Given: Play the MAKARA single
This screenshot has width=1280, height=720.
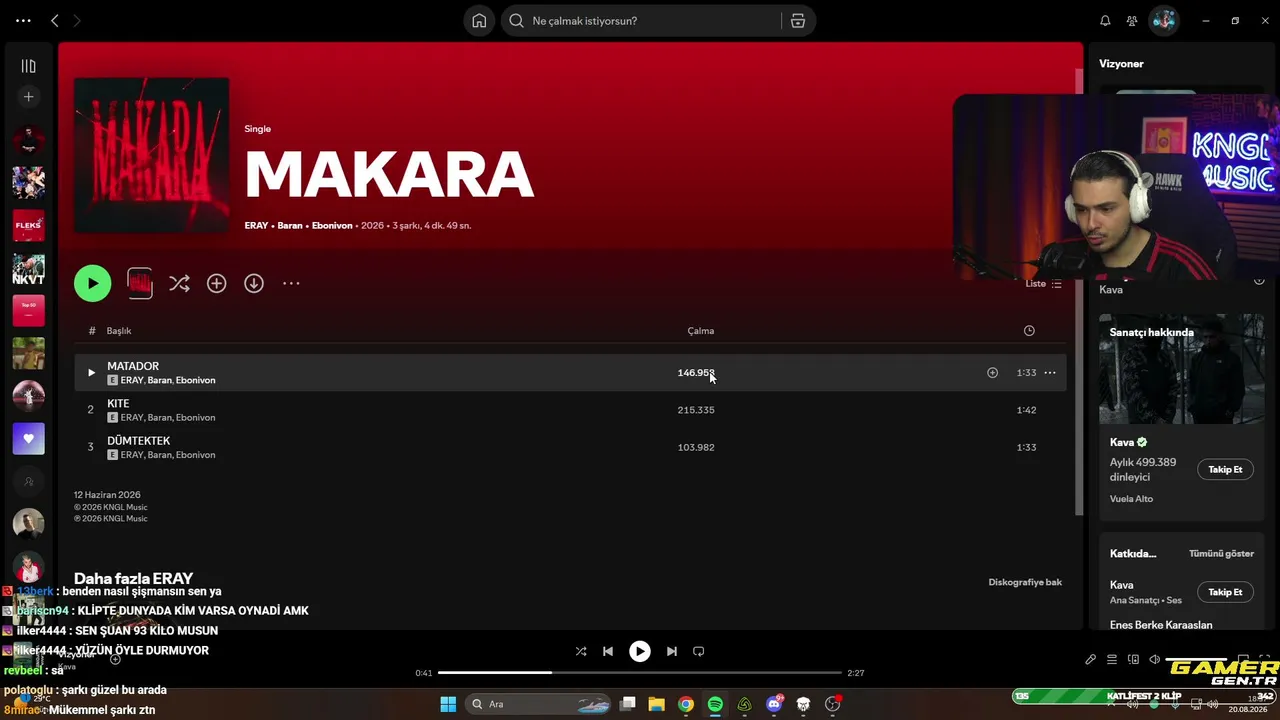Looking at the screenshot, I should pyautogui.click(x=93, y=284).
